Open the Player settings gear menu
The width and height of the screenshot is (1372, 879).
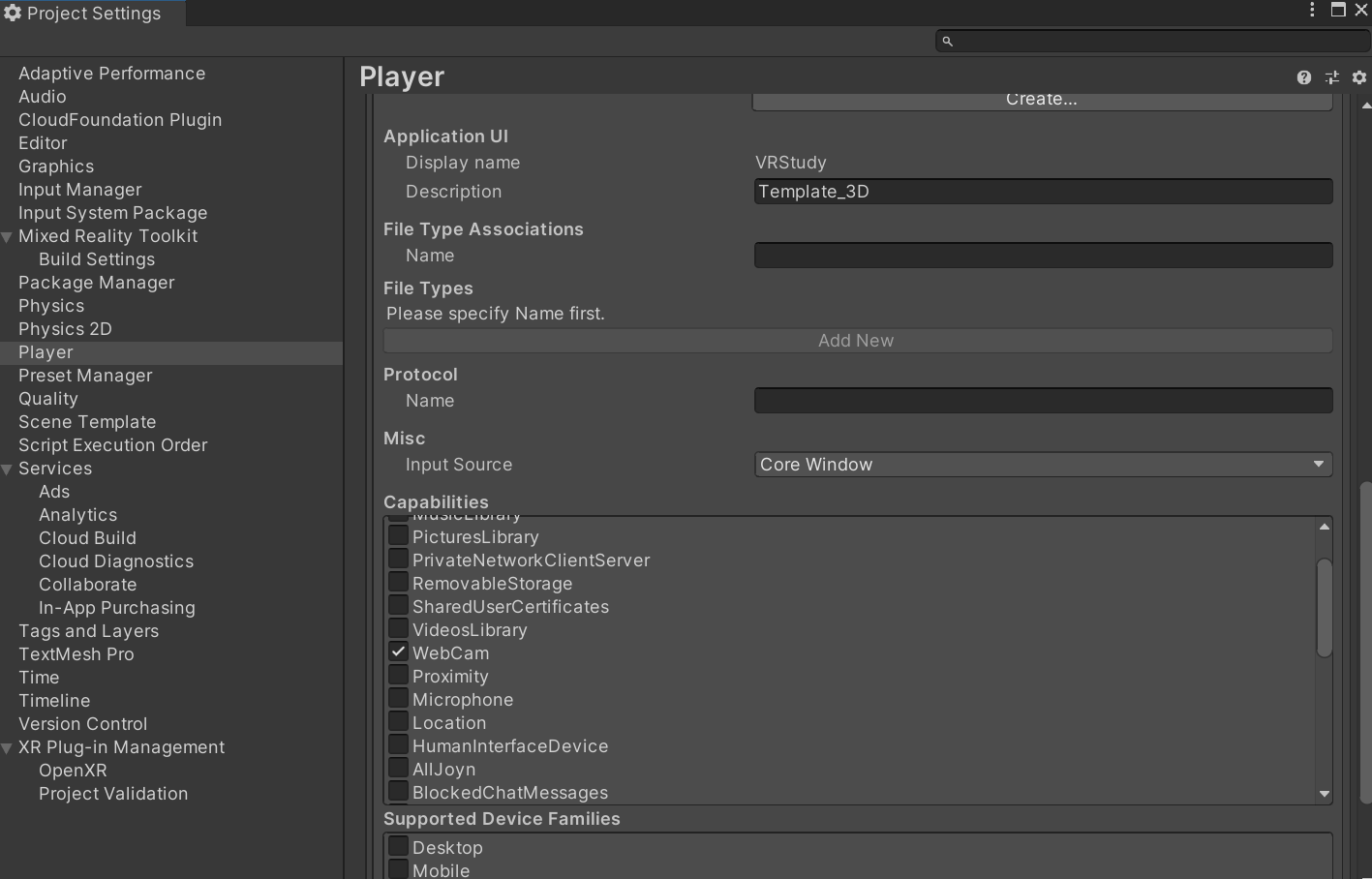tap(1359, 77)
